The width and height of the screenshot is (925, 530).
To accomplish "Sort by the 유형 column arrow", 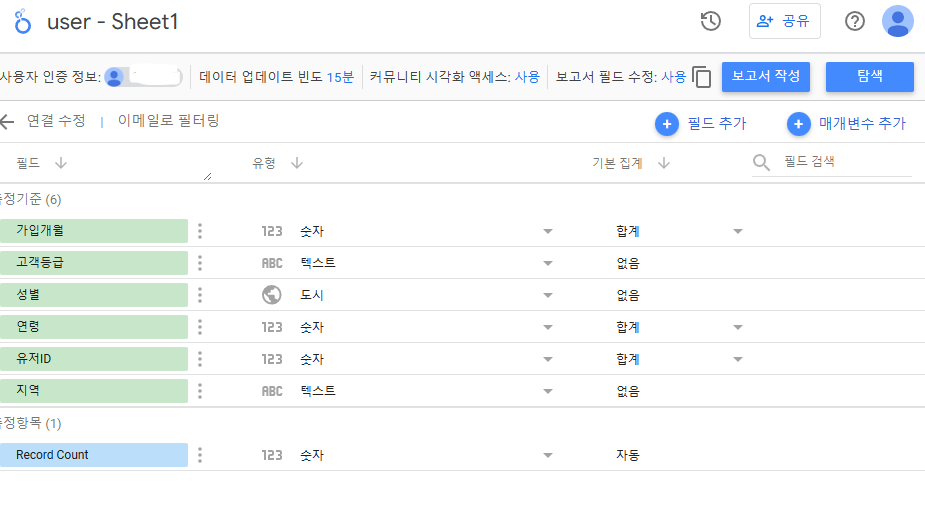I will (x=297, y=163).
